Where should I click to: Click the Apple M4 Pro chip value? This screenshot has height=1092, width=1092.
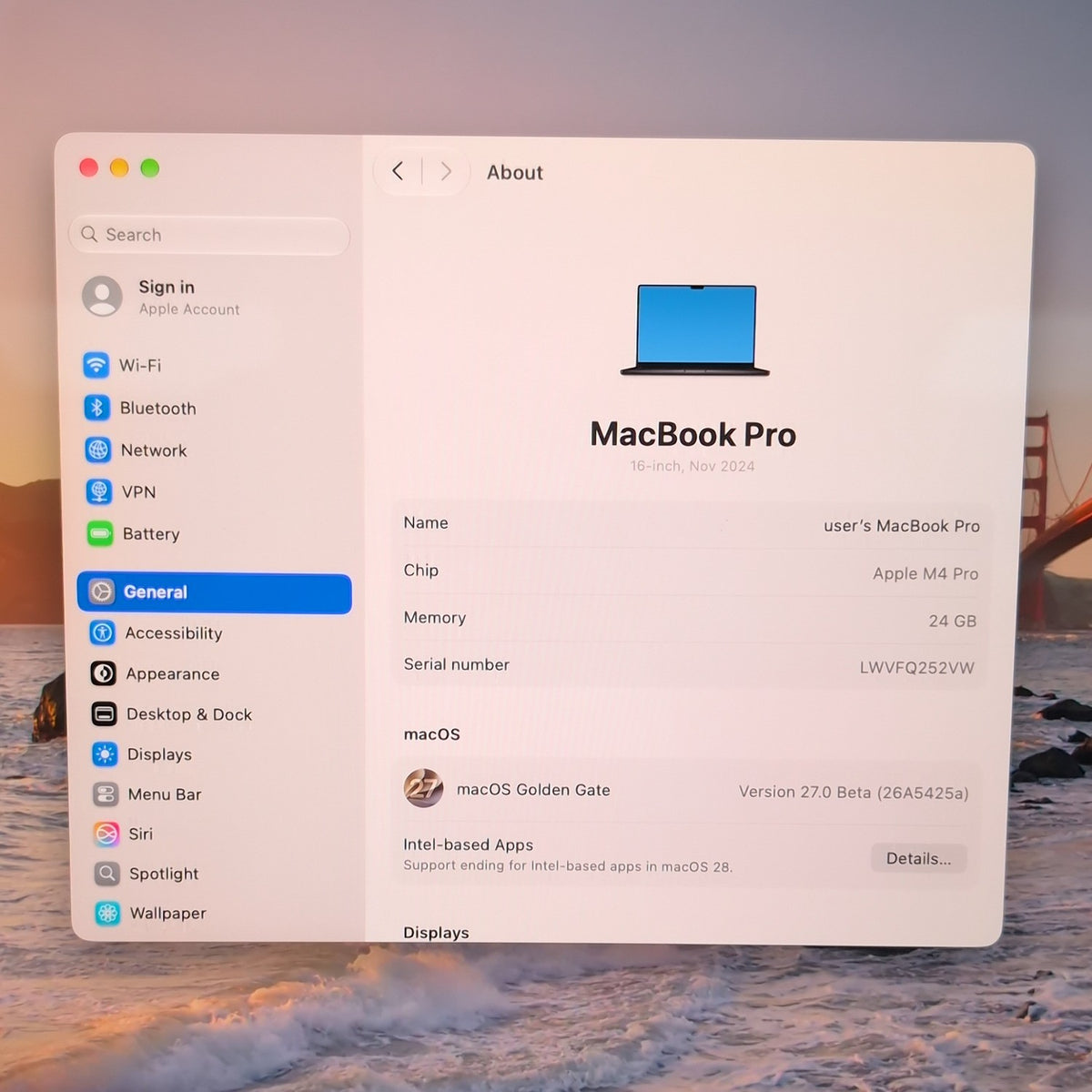[x=925, y=573]
